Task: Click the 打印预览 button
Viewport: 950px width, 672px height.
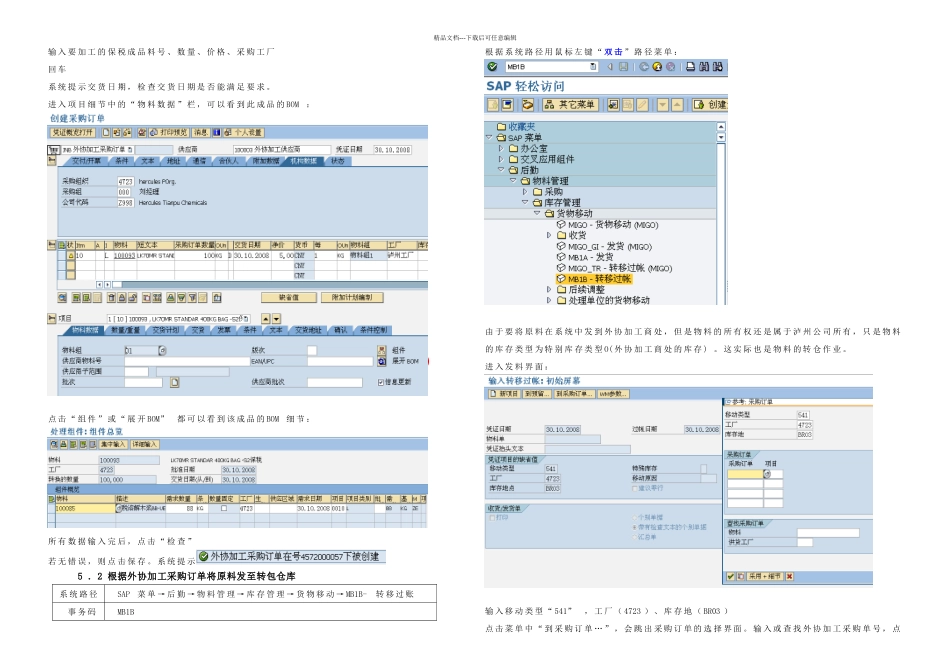Action: point(168,132)
